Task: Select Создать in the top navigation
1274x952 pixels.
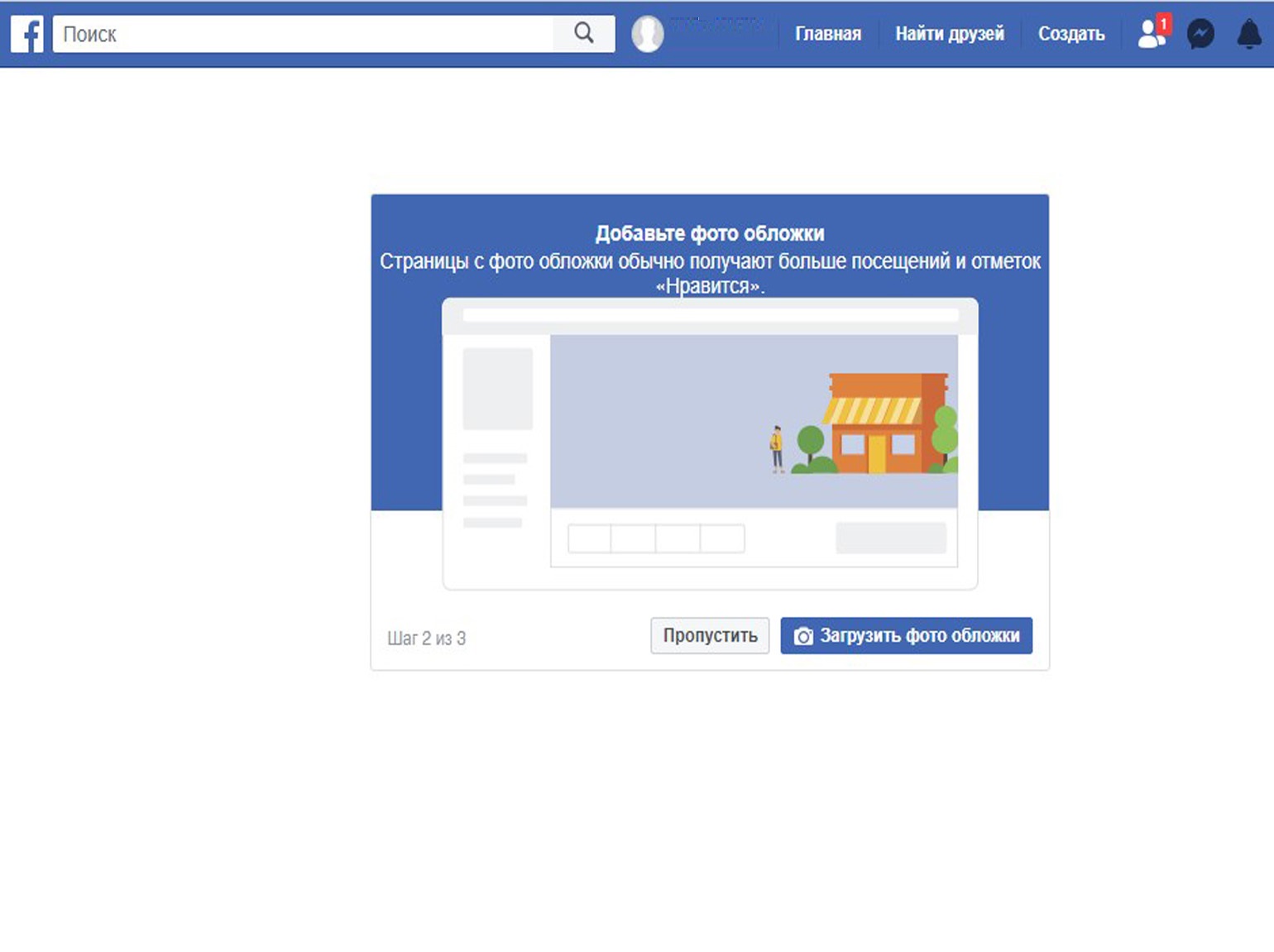Action: [x=1070, y=34]
